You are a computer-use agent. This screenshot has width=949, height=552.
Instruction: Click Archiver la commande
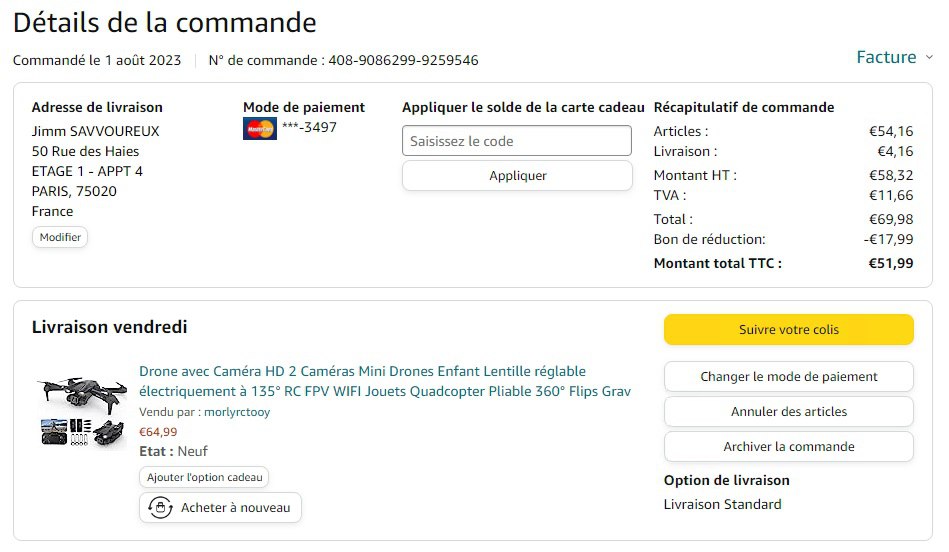click(x=788, y=447)
